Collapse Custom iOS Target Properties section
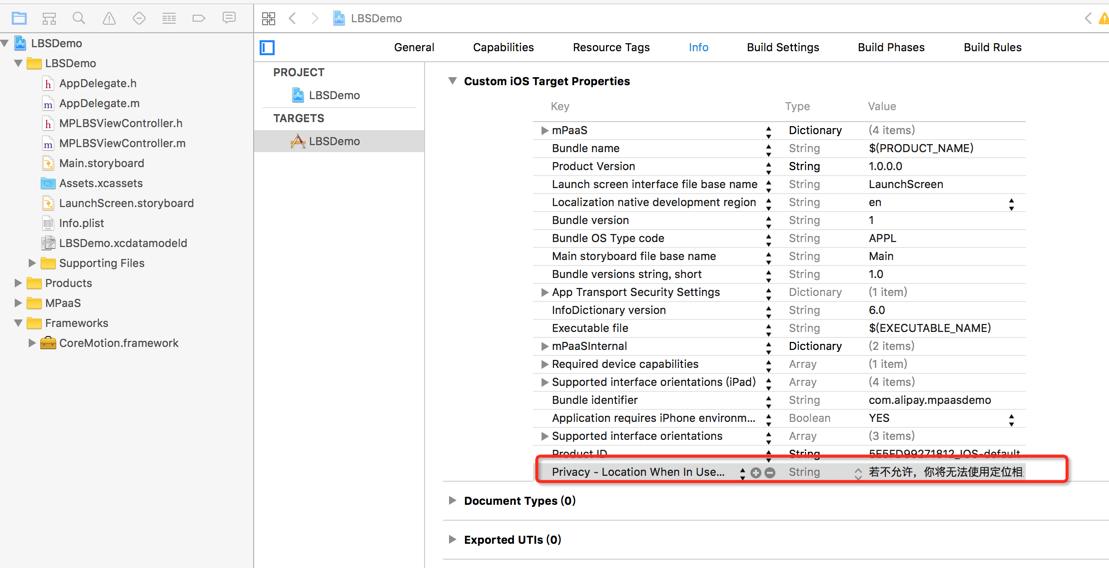This screenshot has height=568, width=1109. pos(453,81)
